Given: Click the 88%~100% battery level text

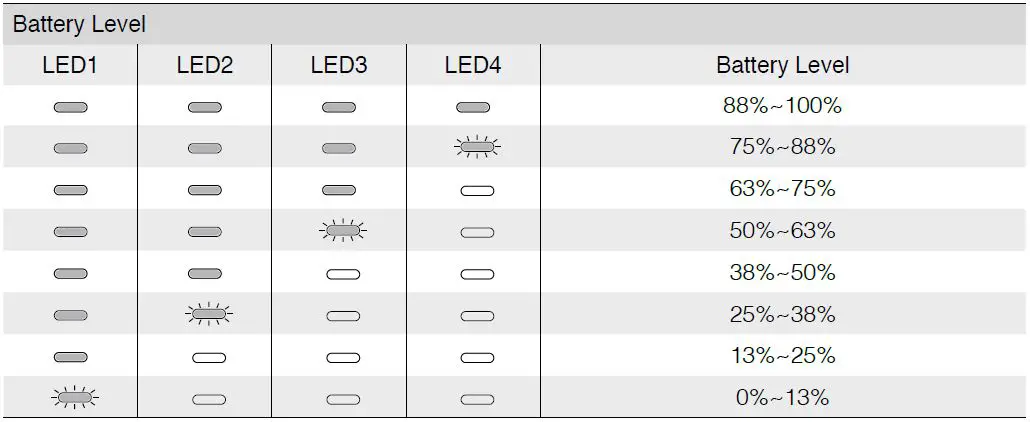Looking at the screenshot, I should [x=782, y=106].
